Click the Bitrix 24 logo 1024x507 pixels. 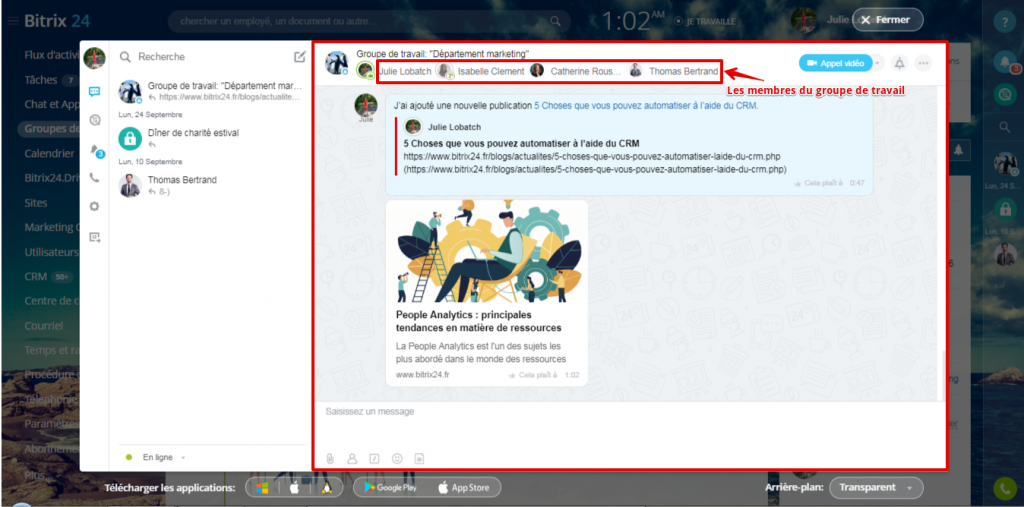coord(57,21)
